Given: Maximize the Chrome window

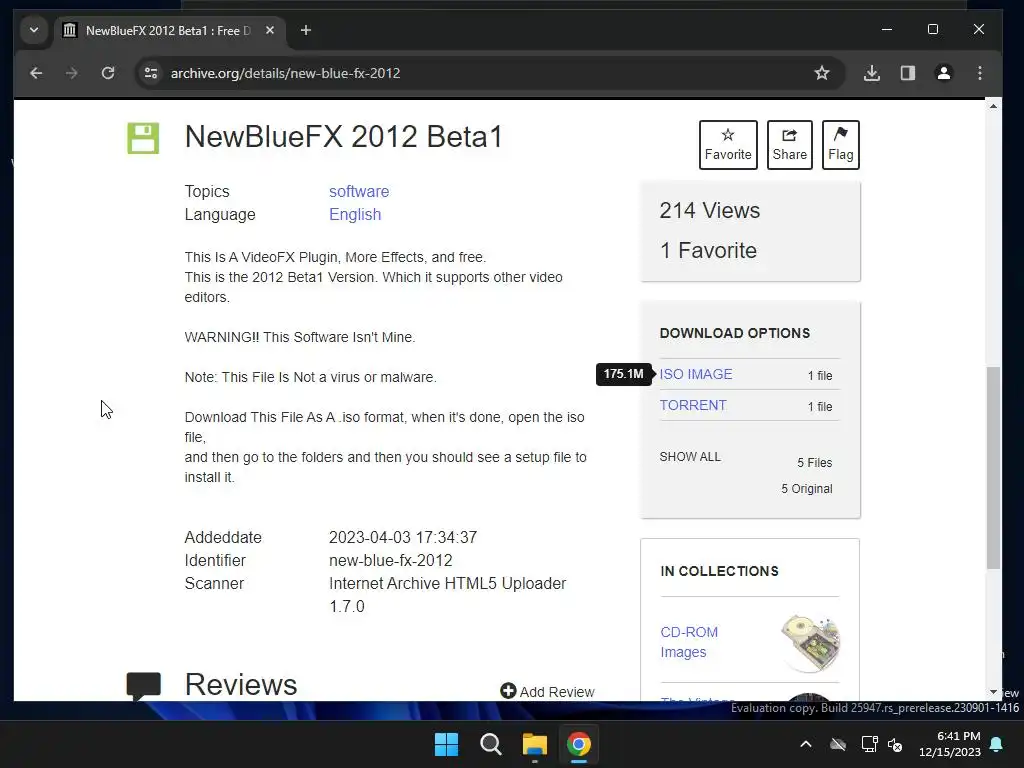Looking at the screenshot, I should pos(933,29).
